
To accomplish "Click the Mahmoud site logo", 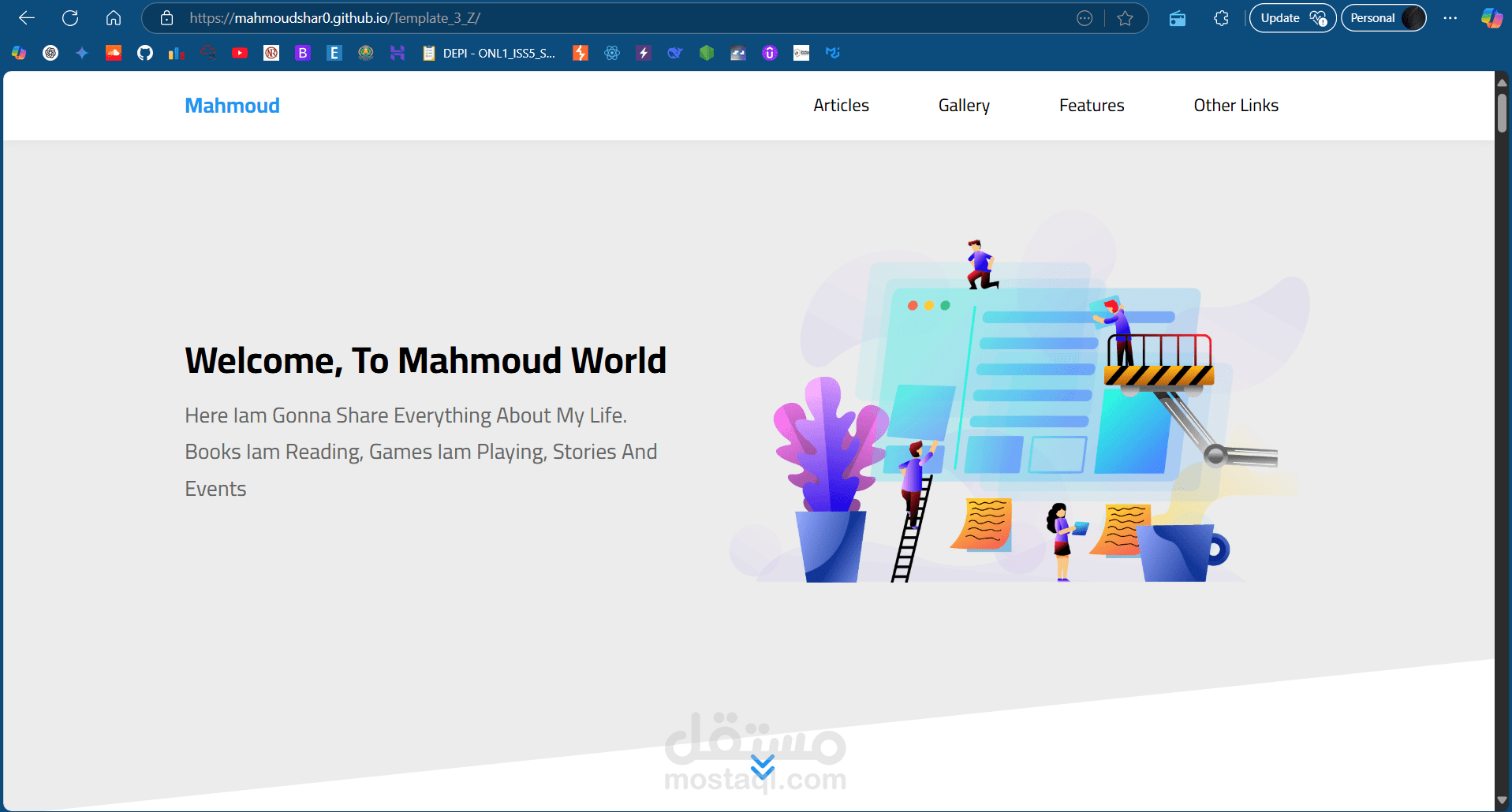I will (232, 106).
